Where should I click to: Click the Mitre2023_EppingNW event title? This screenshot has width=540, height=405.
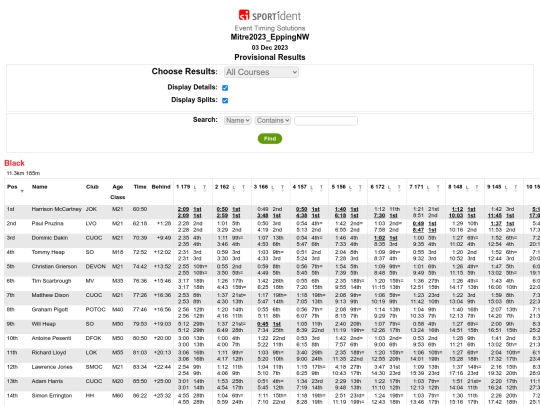pos(270,37)
